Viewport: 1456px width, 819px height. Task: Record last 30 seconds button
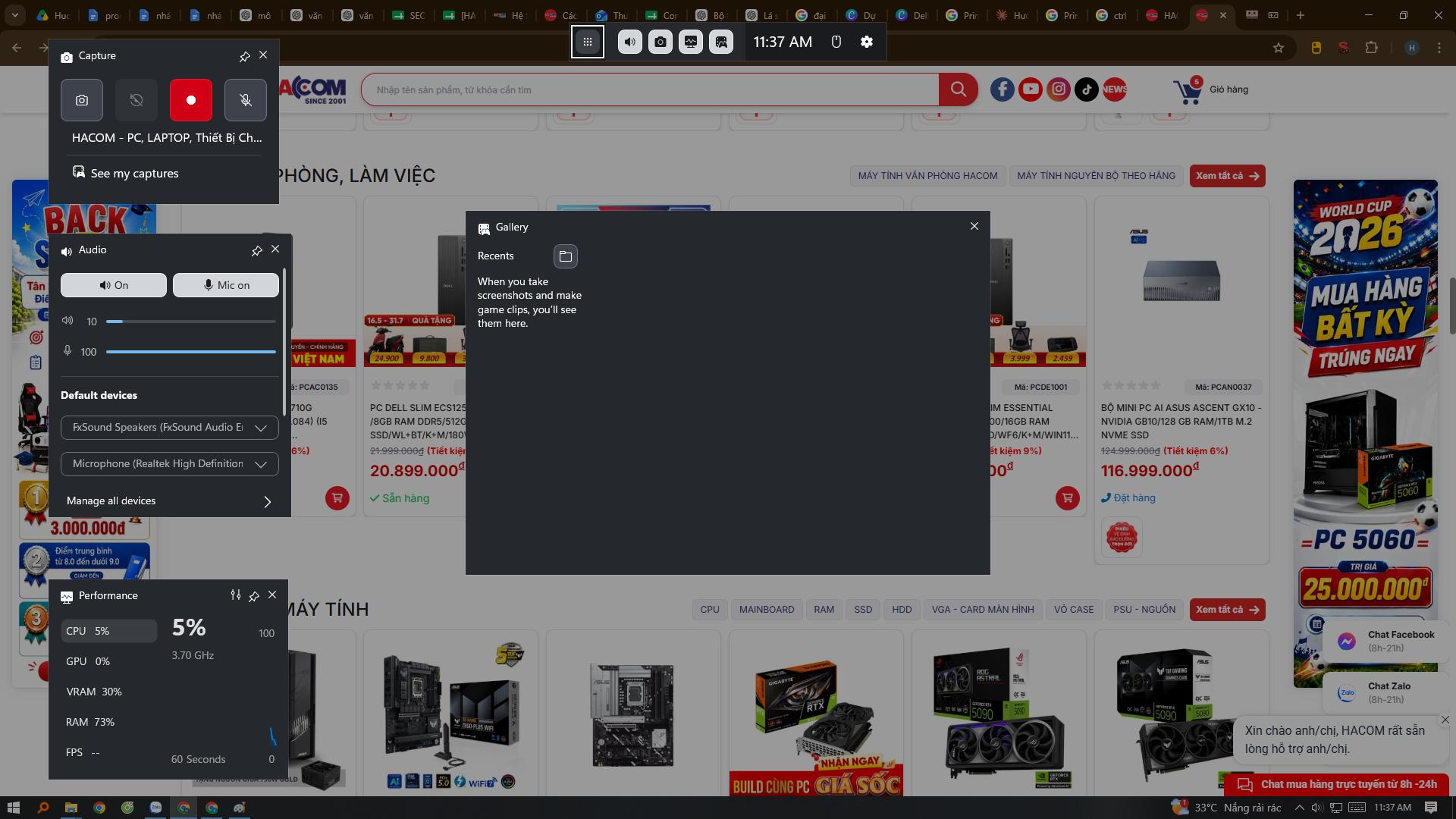136,100
